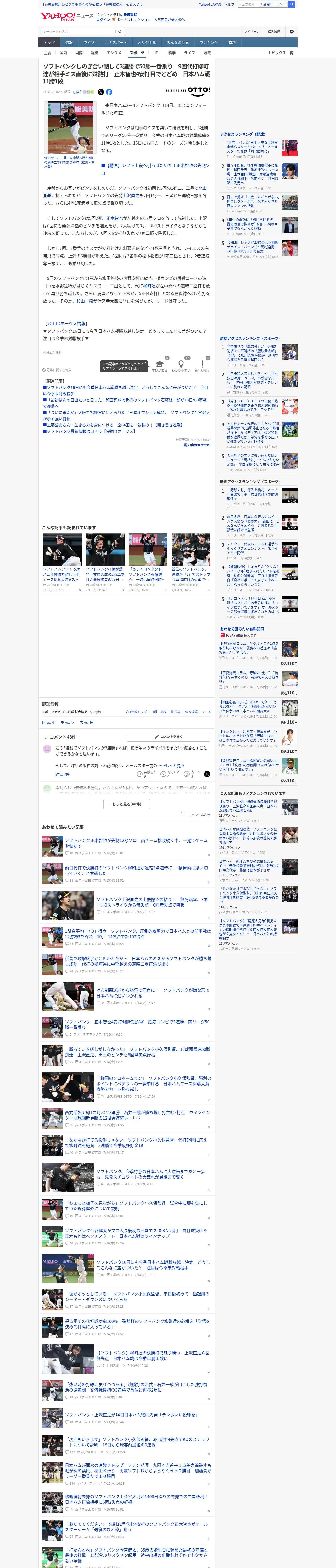Click the Yahoo! JAPAN logo
Image resolution: width=336 pixels, height=1568 pixels.
(x=57, y=16)
